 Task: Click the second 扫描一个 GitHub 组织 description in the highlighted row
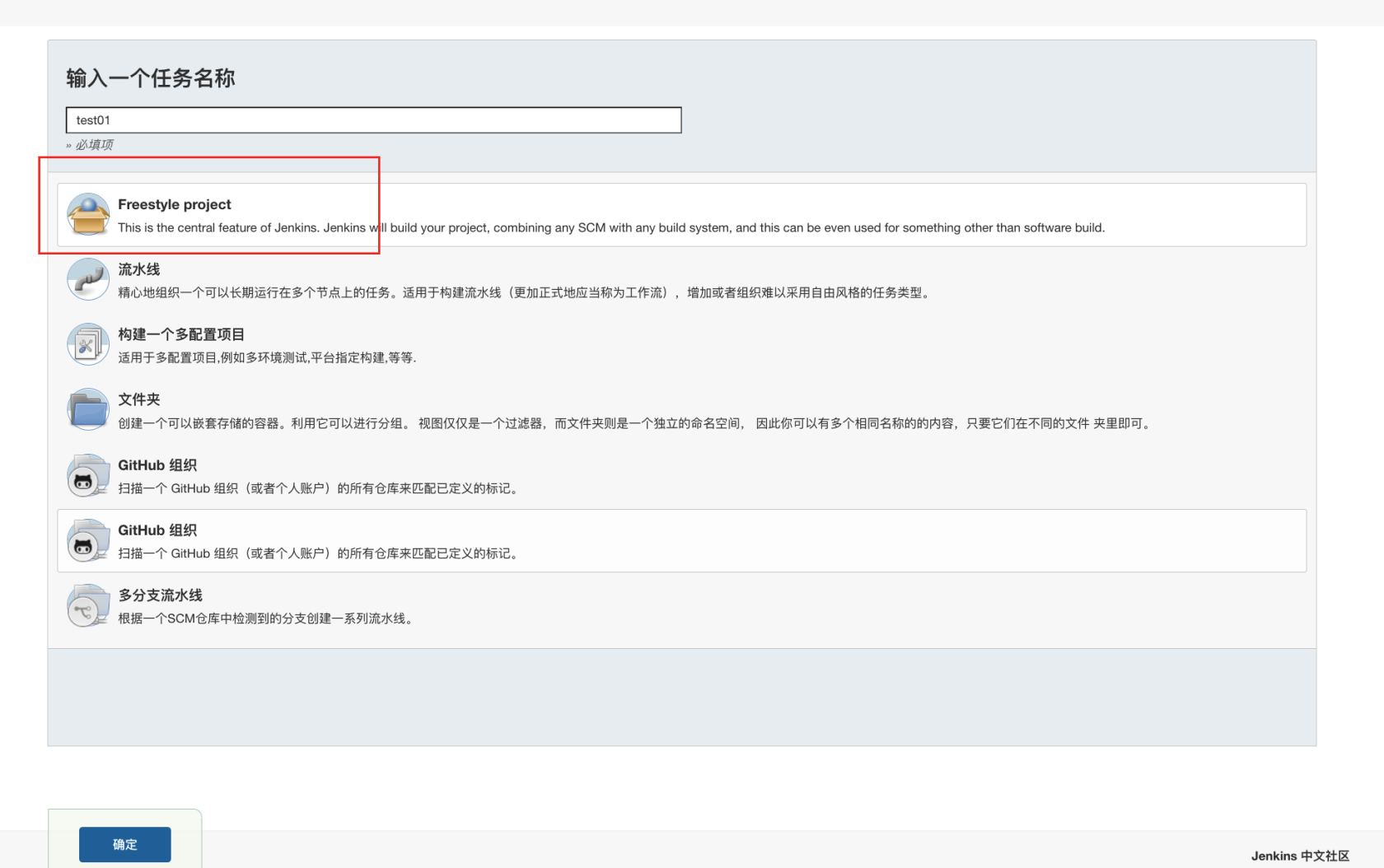[320, 553]
